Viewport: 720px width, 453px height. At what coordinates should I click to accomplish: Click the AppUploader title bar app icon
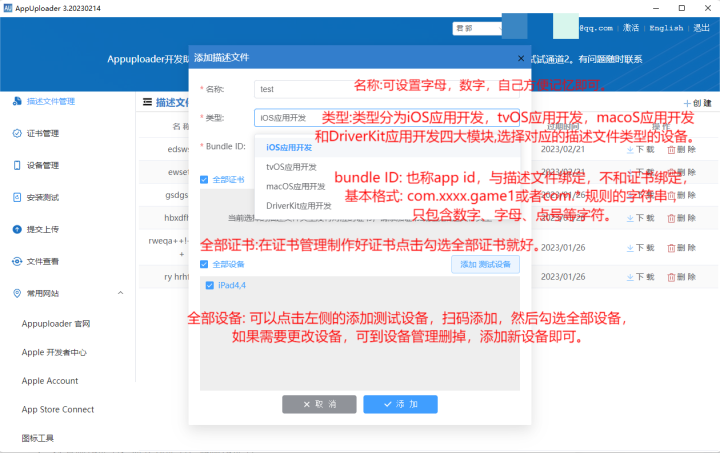click(x=8, y=8)
